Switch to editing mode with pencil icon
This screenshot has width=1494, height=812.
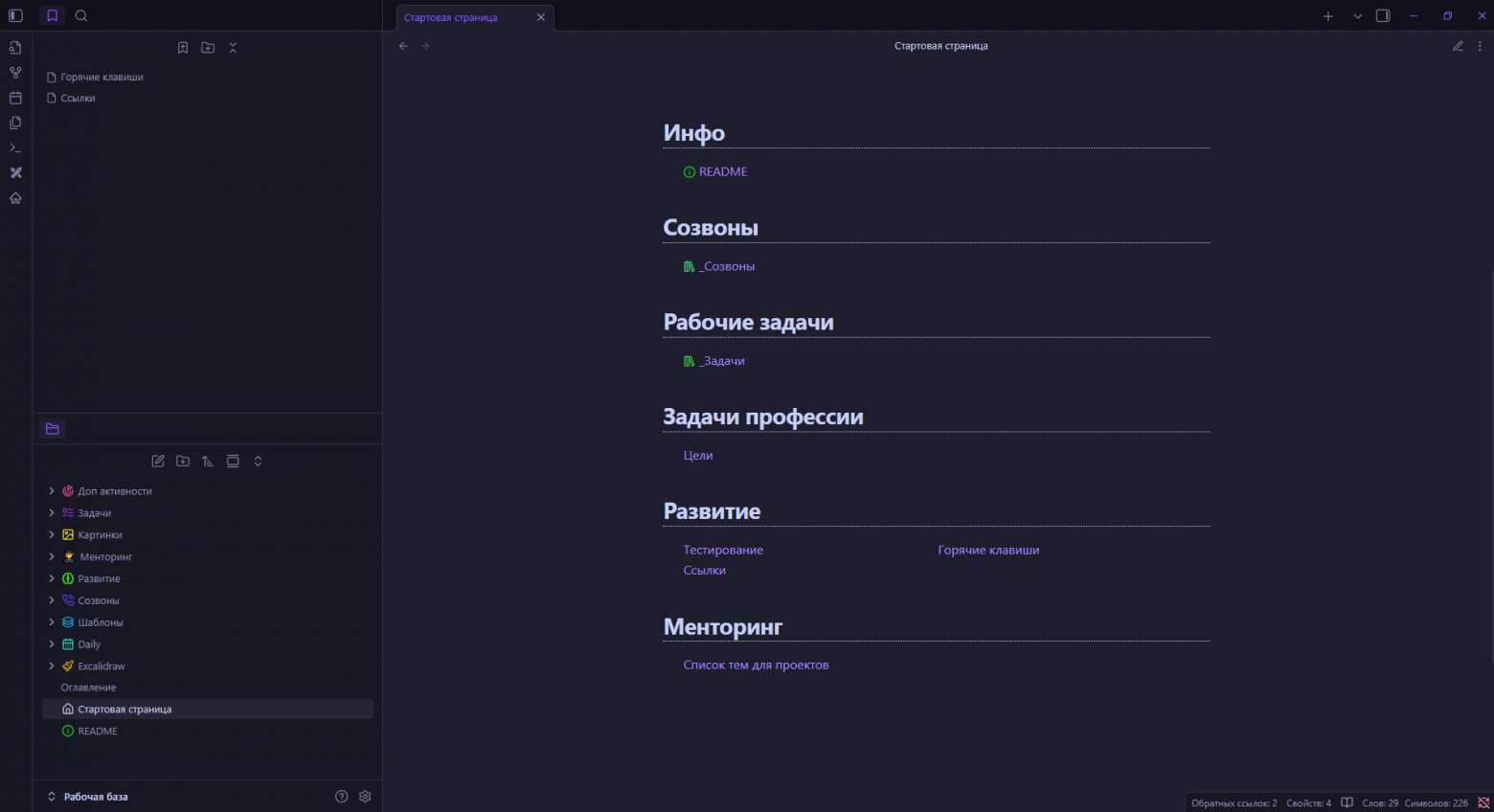(x=1458, y=46)
